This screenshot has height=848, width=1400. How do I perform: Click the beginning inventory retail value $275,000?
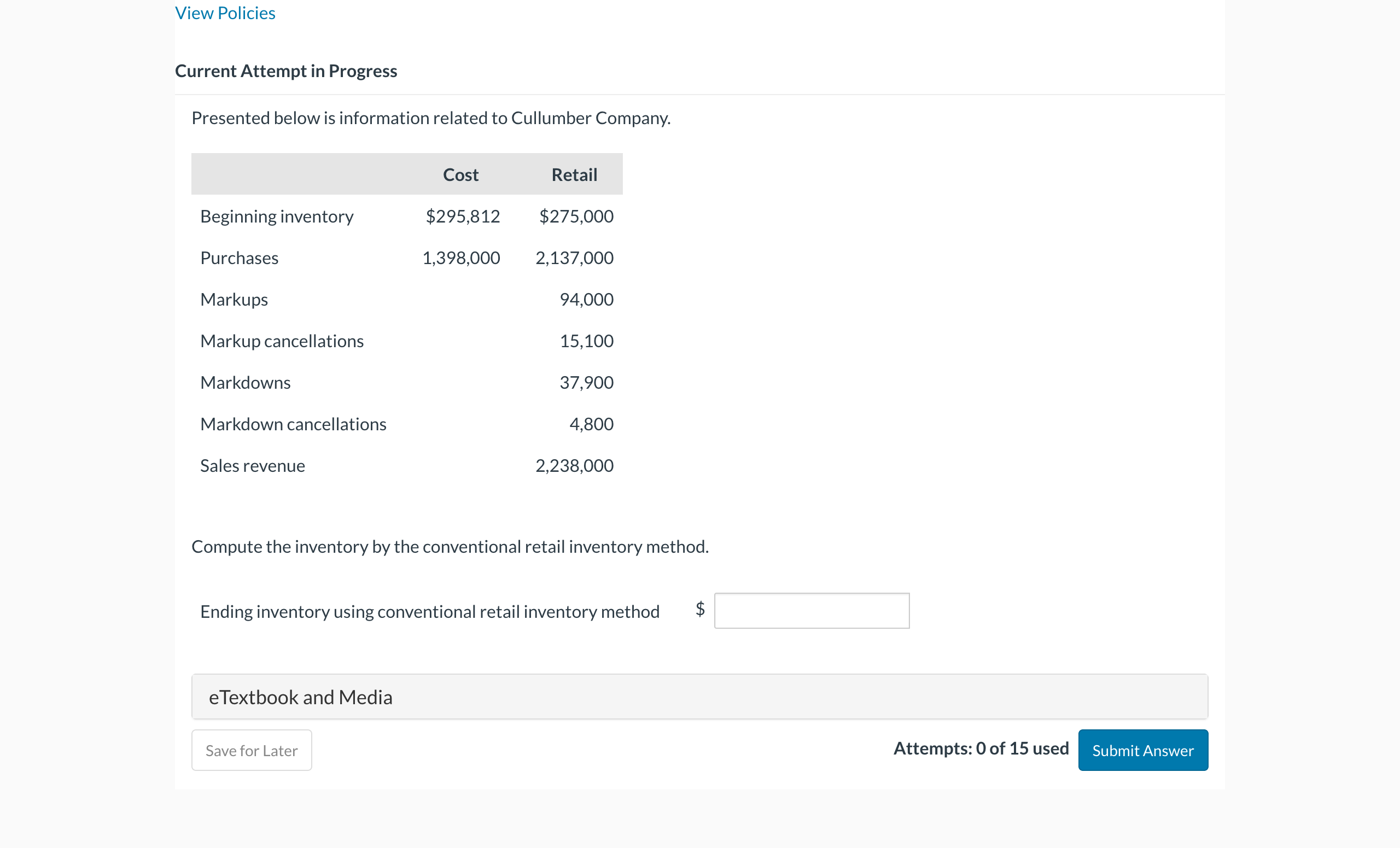(576, 216)
